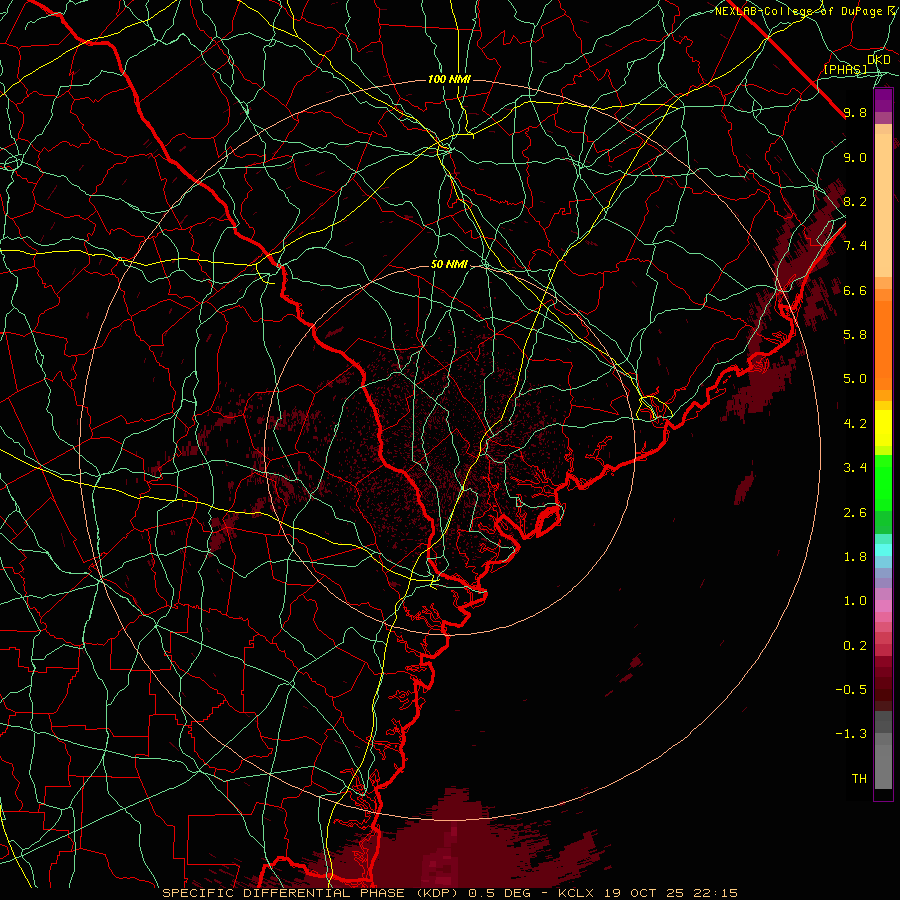Click the 3.4 value on the color scale
900x900 pixels.
855,468
